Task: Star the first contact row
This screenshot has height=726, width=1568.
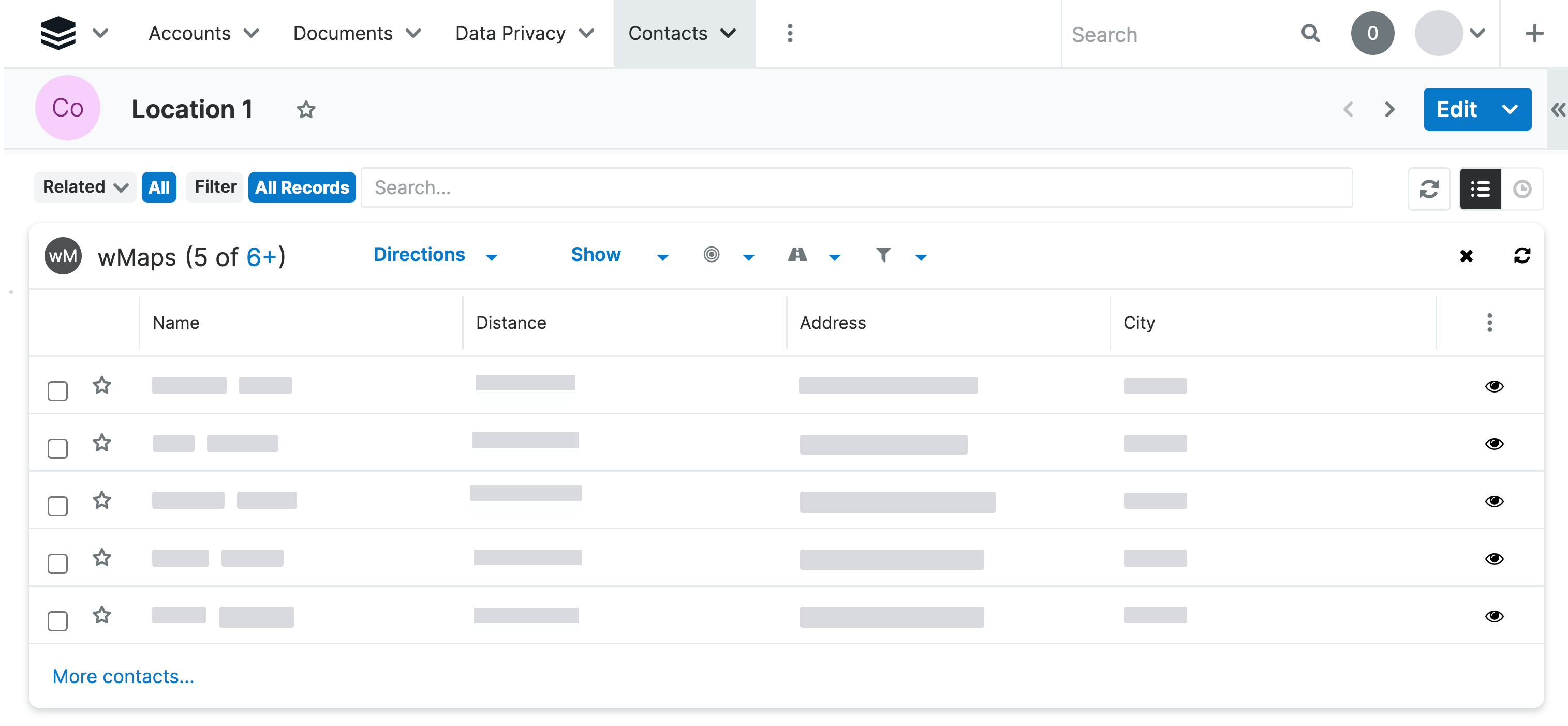Action: [x=101, y=385]
